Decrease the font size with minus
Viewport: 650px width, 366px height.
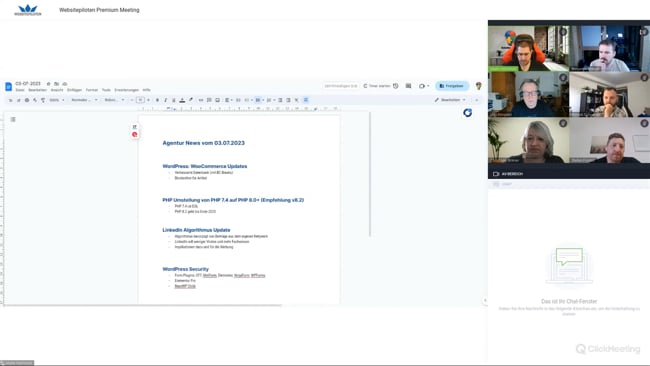click(132, 100)
